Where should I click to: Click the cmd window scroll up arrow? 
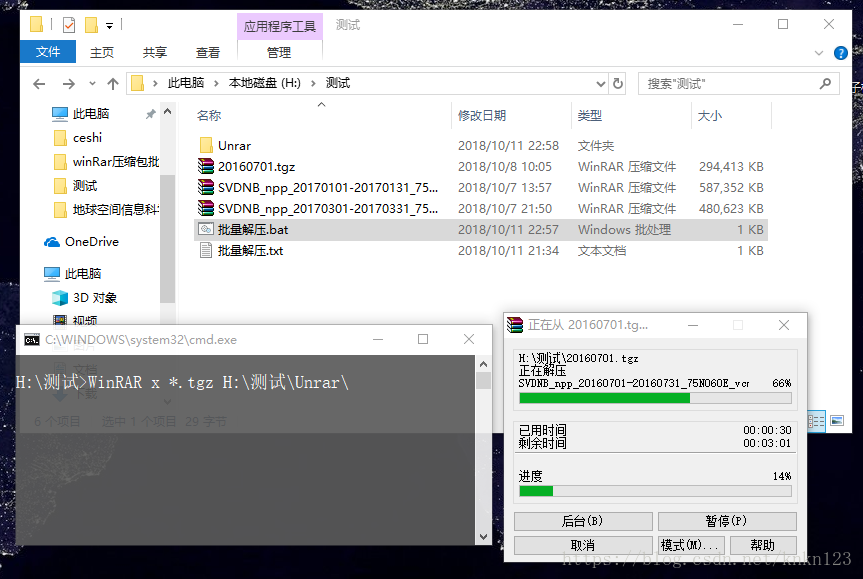[483, 364]
